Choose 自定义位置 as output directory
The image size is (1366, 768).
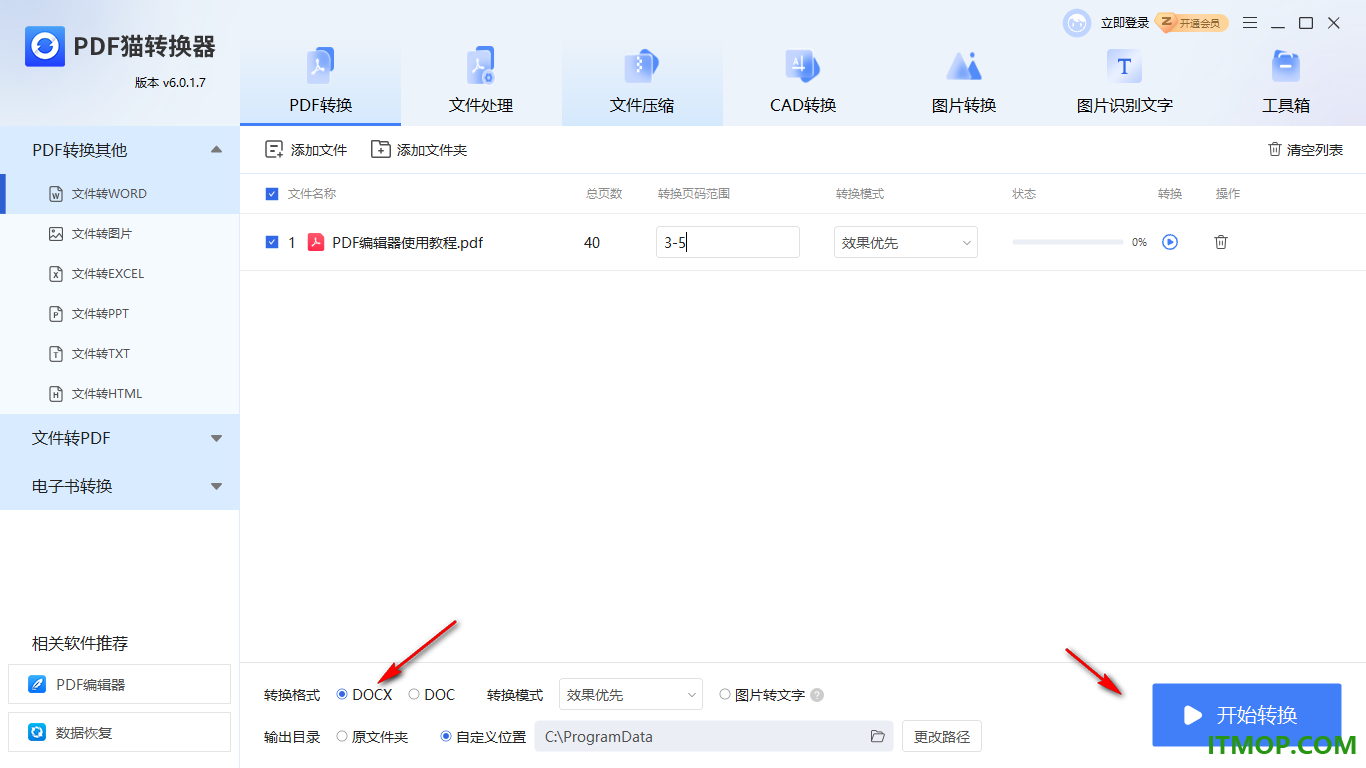(446, 737)
